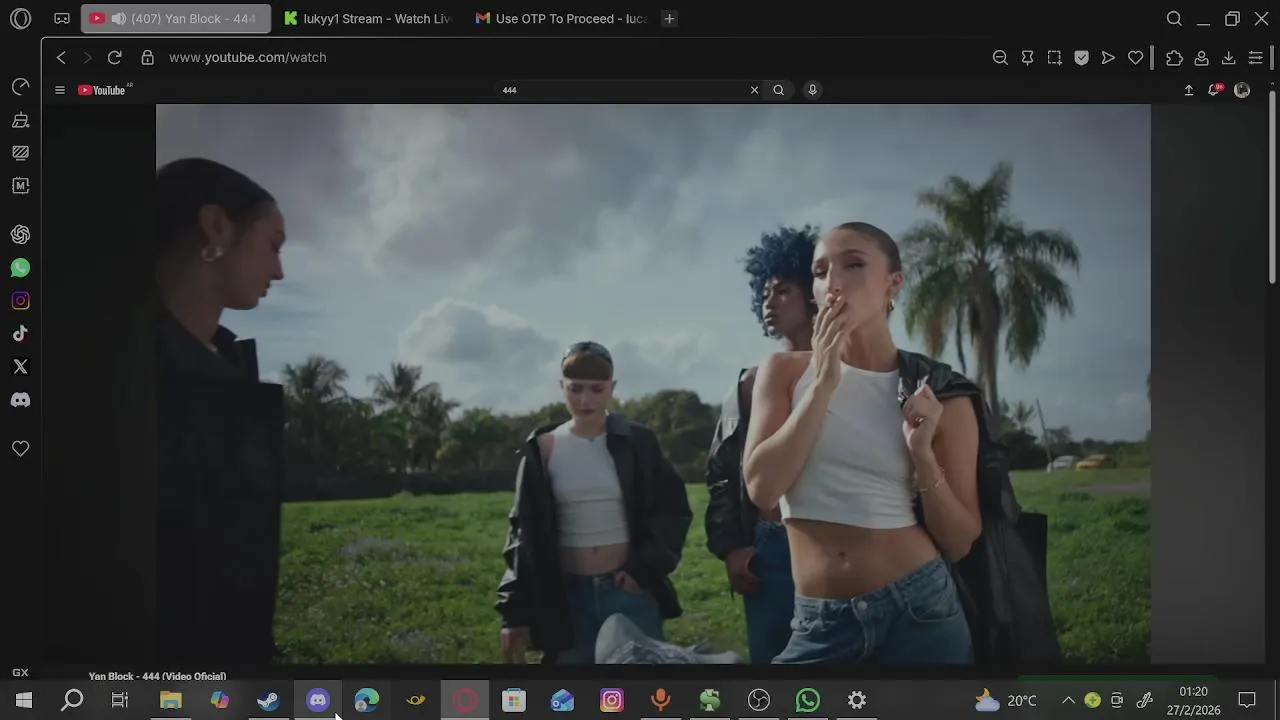Open X (Twitter) in the sidebar
Image resolution: width=1280 pixels, height=720 pixels.
[x=20, y=367]
